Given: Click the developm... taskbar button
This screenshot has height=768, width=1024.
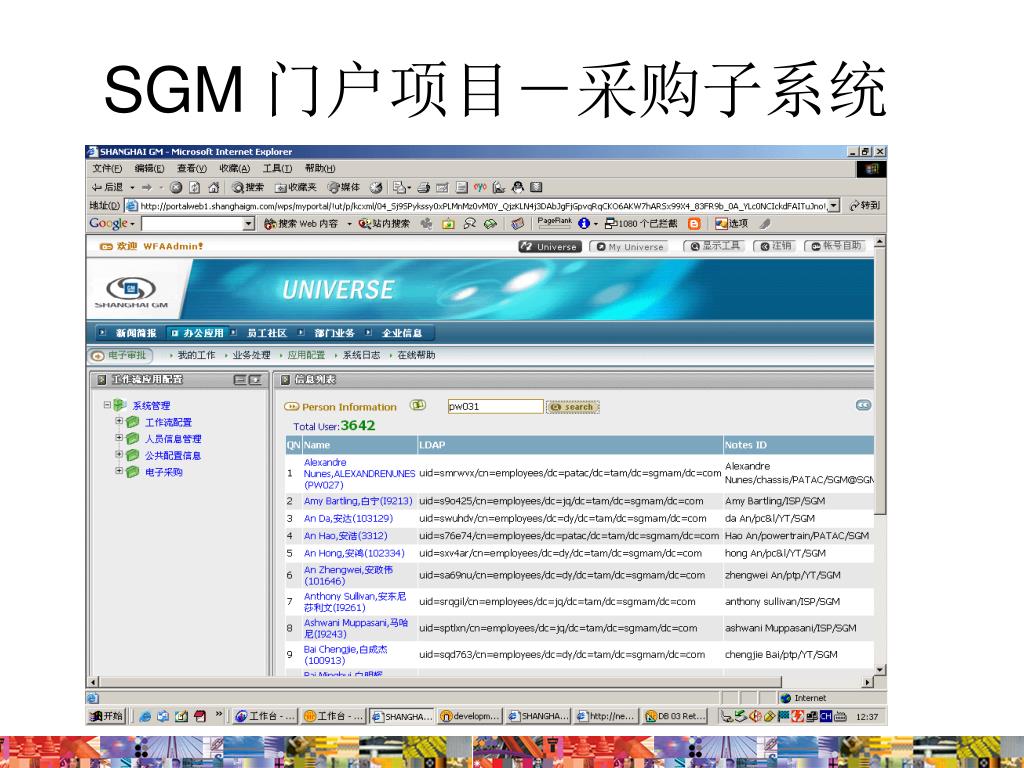Looking at the screenshot, I should coord(470,716).
